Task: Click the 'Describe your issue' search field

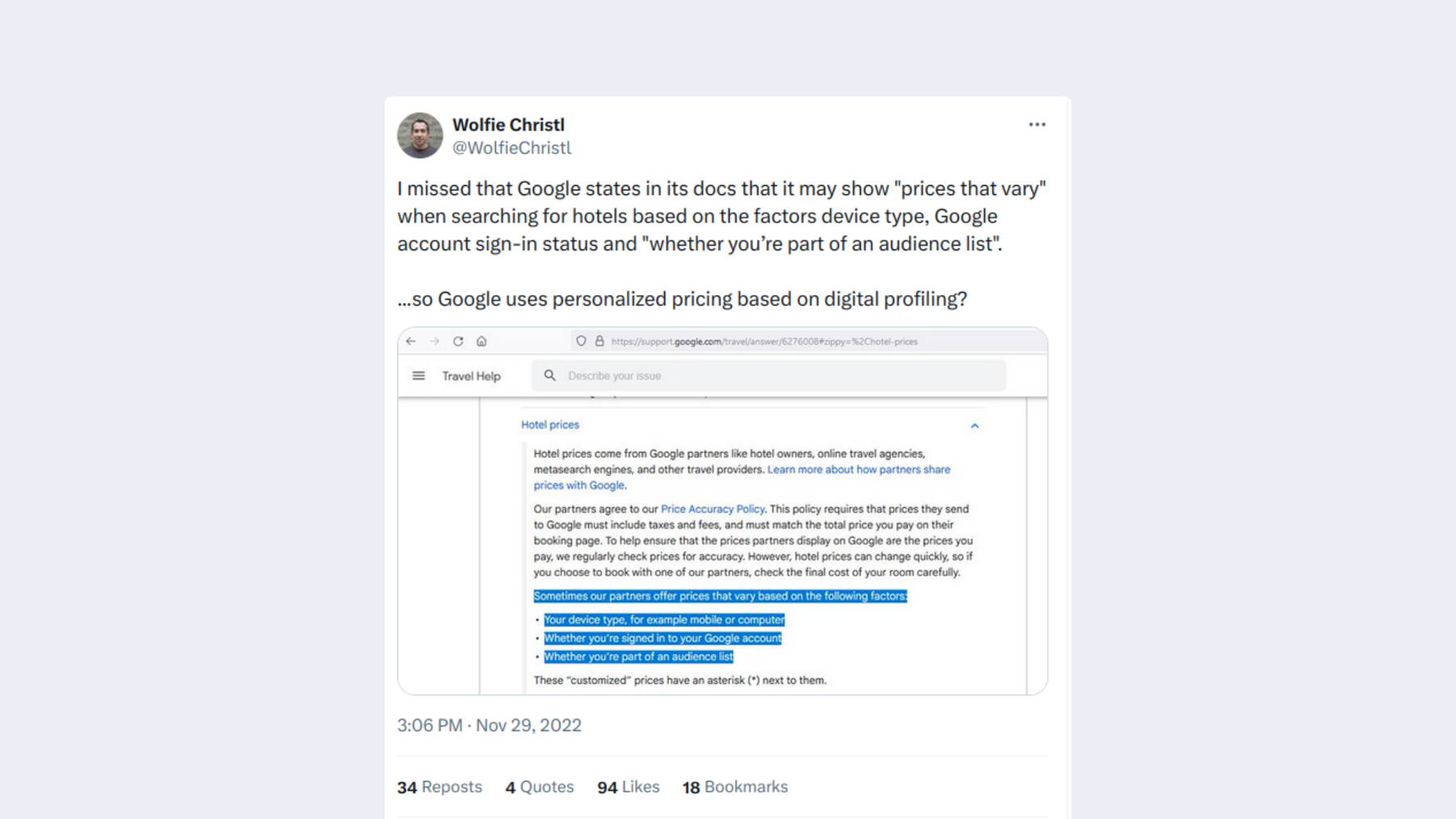Action: coord(768,376)
